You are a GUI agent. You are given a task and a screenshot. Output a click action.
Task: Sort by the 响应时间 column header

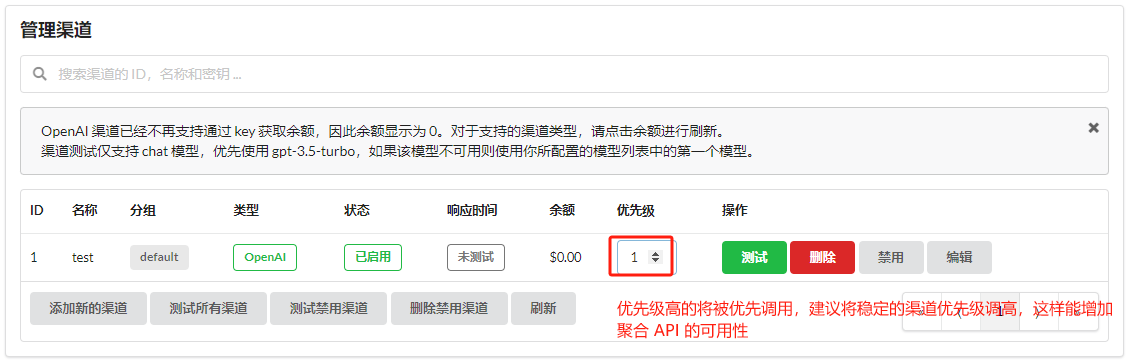472,211
